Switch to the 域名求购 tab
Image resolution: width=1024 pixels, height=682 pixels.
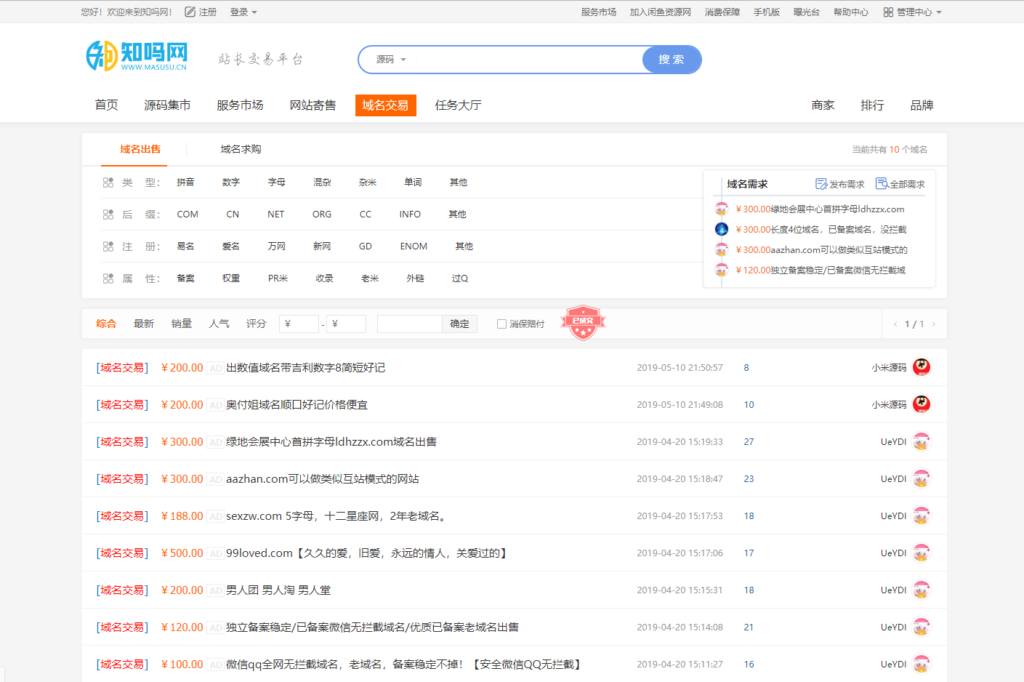(x=241, y=149)
